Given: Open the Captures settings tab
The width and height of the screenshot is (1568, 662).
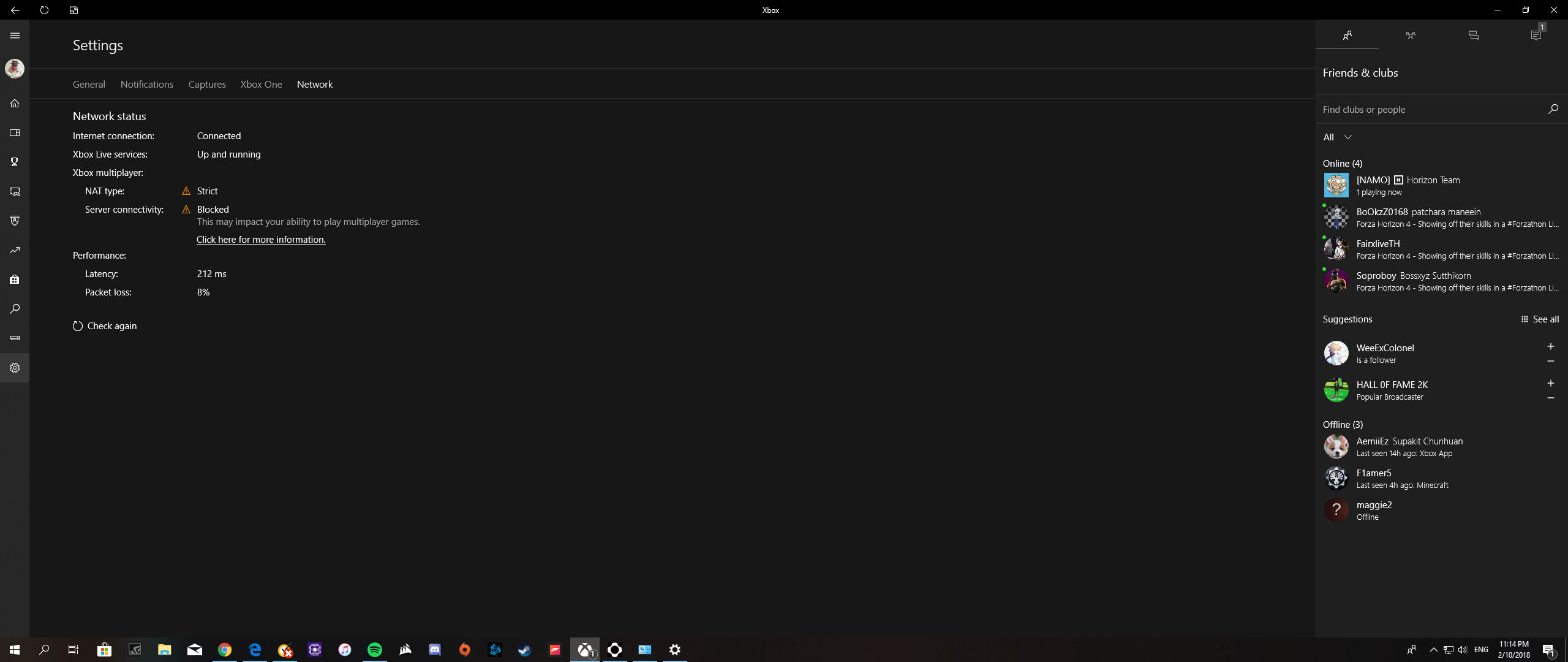Looking at the screenshot, I should [x=207, y=84].
